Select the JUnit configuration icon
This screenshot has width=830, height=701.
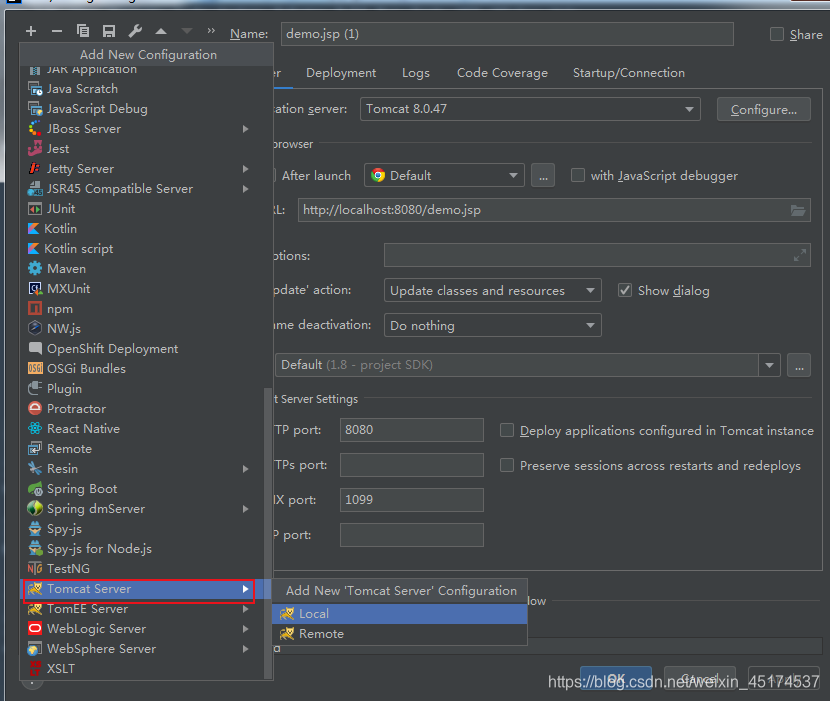[x=35, y=209]
